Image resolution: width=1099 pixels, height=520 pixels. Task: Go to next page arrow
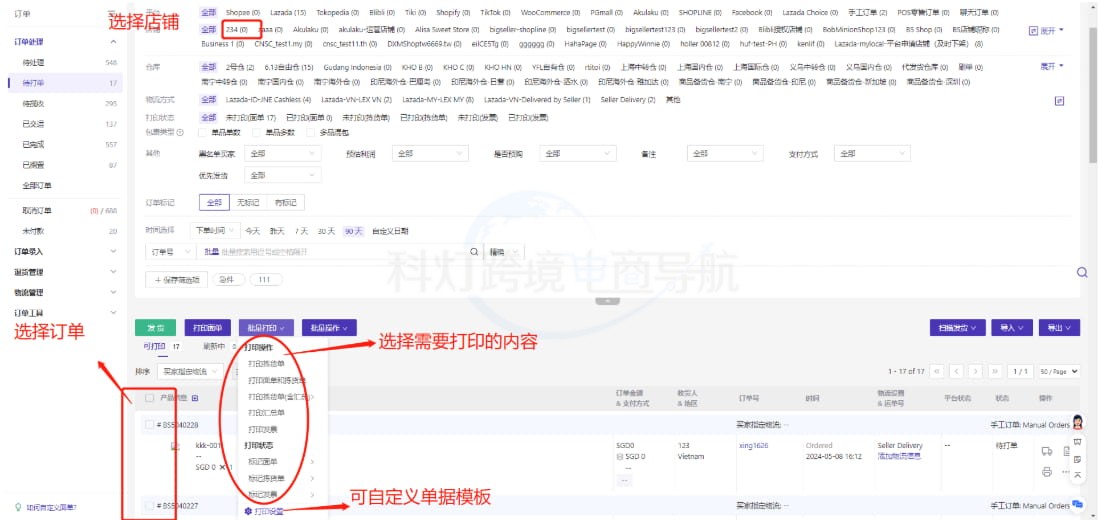(x=975, y=371)
